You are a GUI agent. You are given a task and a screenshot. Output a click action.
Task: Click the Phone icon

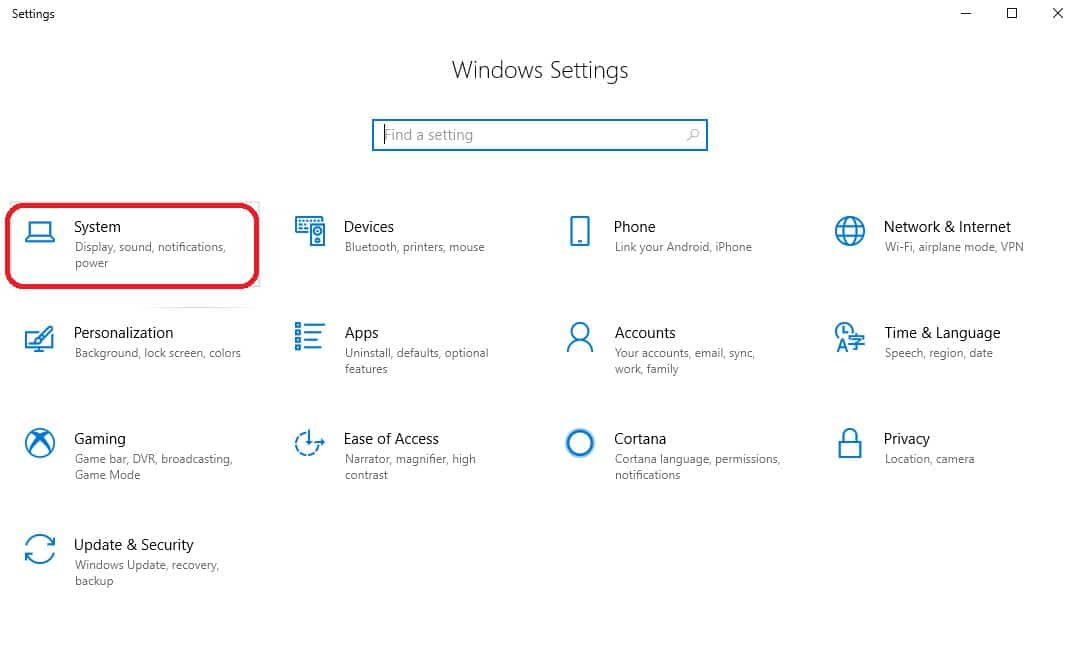click(580, 231)
